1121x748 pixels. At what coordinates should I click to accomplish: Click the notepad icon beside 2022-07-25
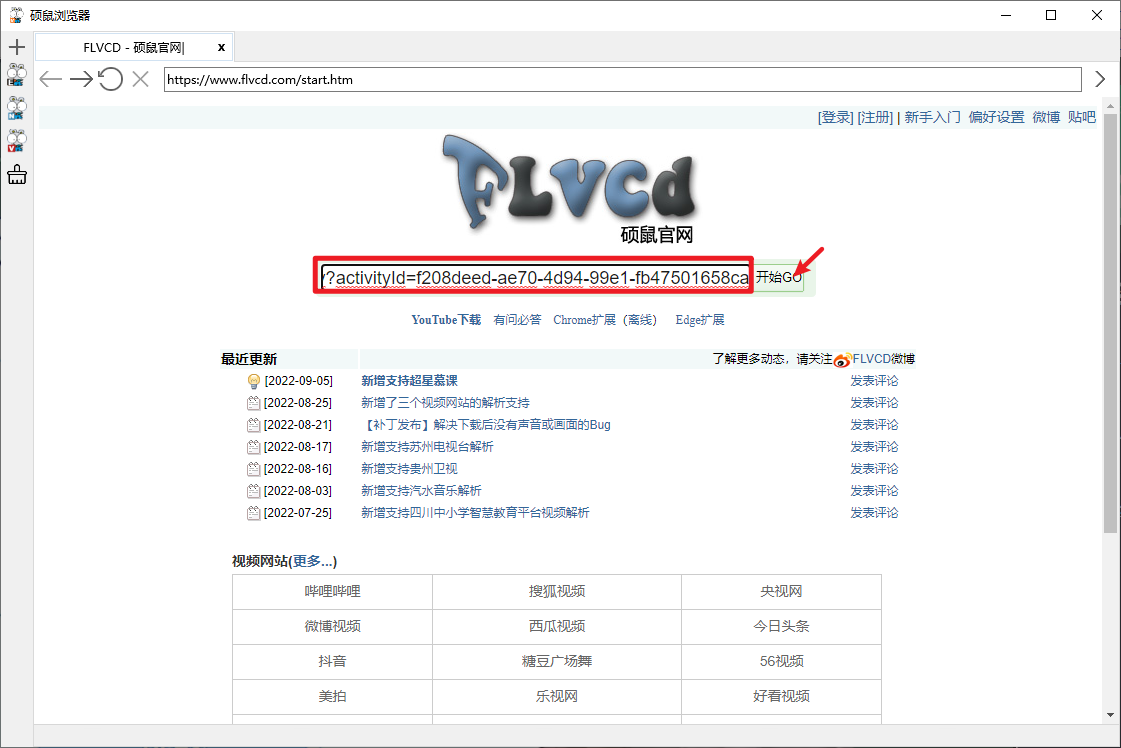click(x=253, y=513)
